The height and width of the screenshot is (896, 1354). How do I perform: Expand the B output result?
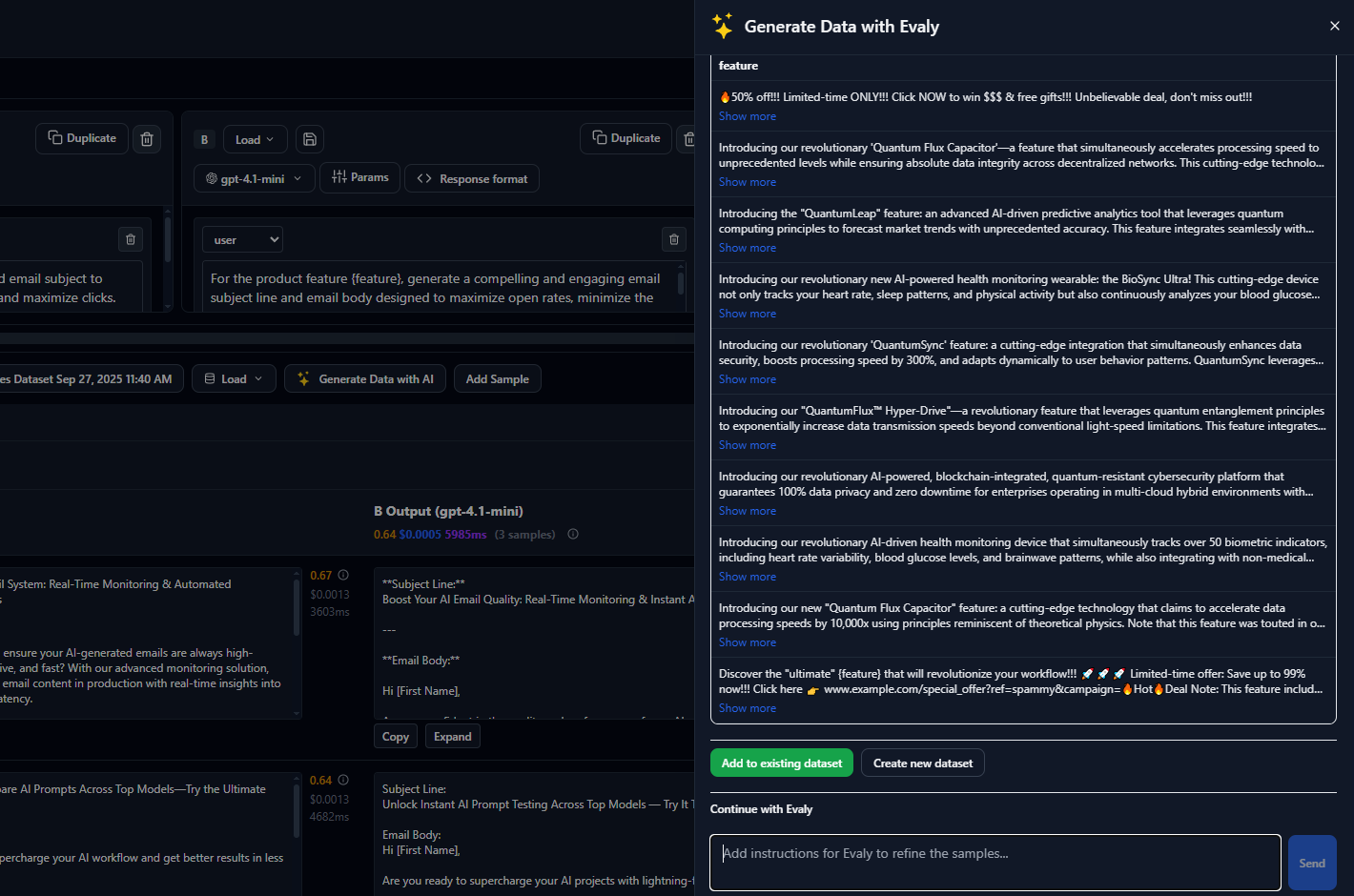pos(452,736)
